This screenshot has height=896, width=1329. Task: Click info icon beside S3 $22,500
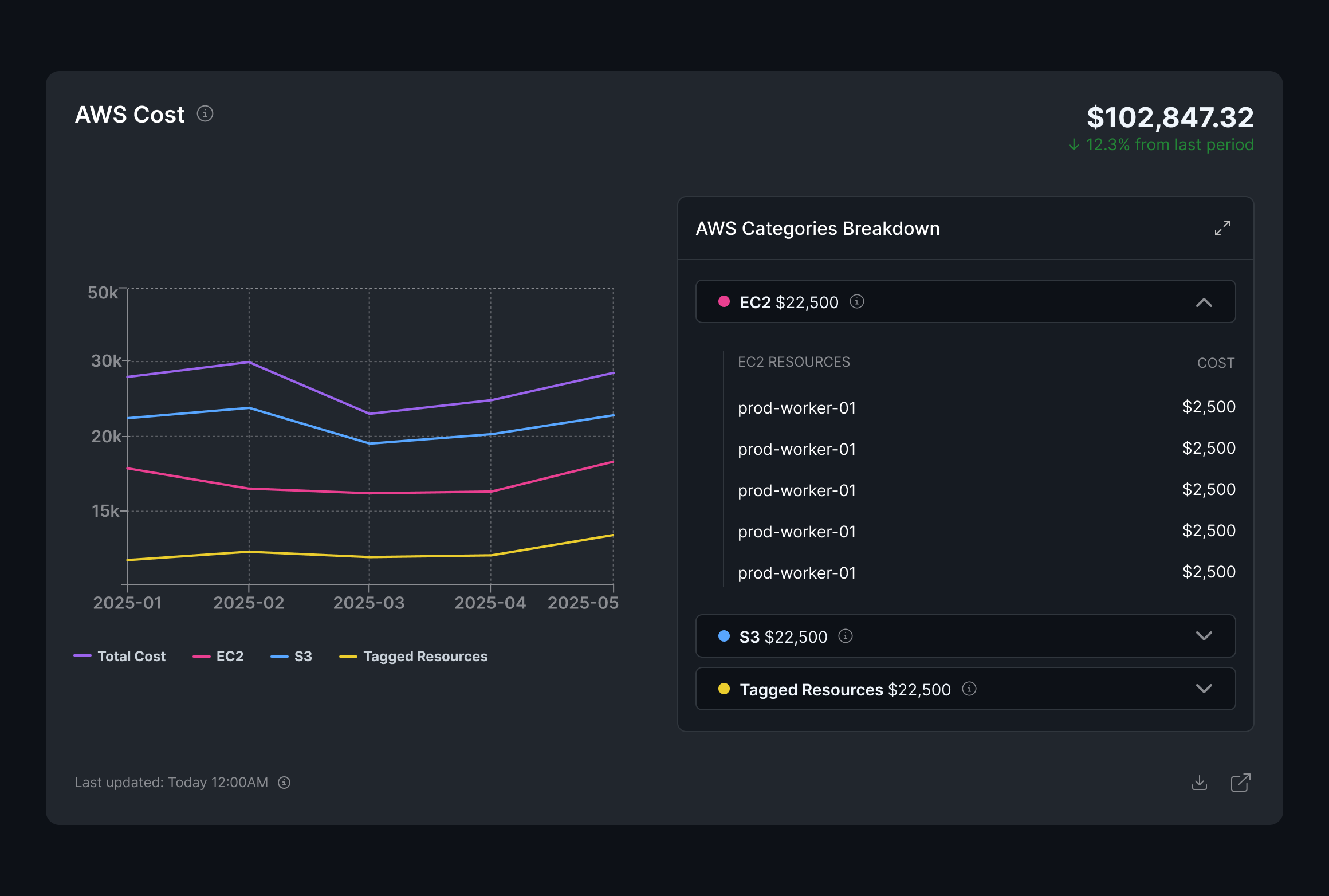(x=846, y=636)
